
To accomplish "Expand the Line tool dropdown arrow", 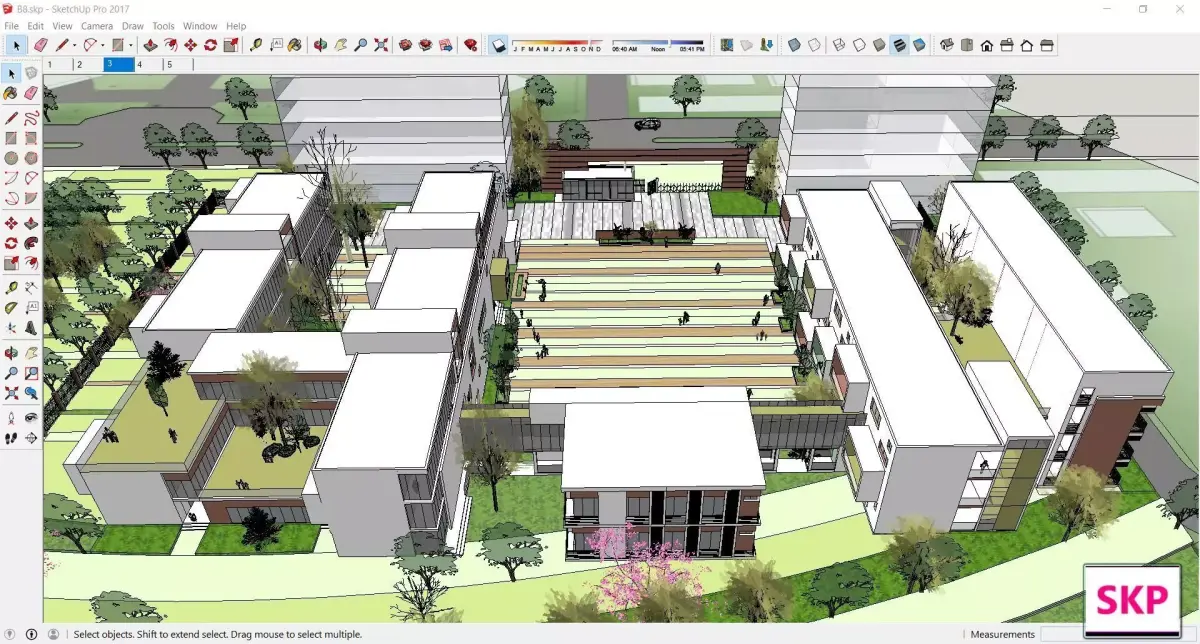I will (x=74, y=45).
